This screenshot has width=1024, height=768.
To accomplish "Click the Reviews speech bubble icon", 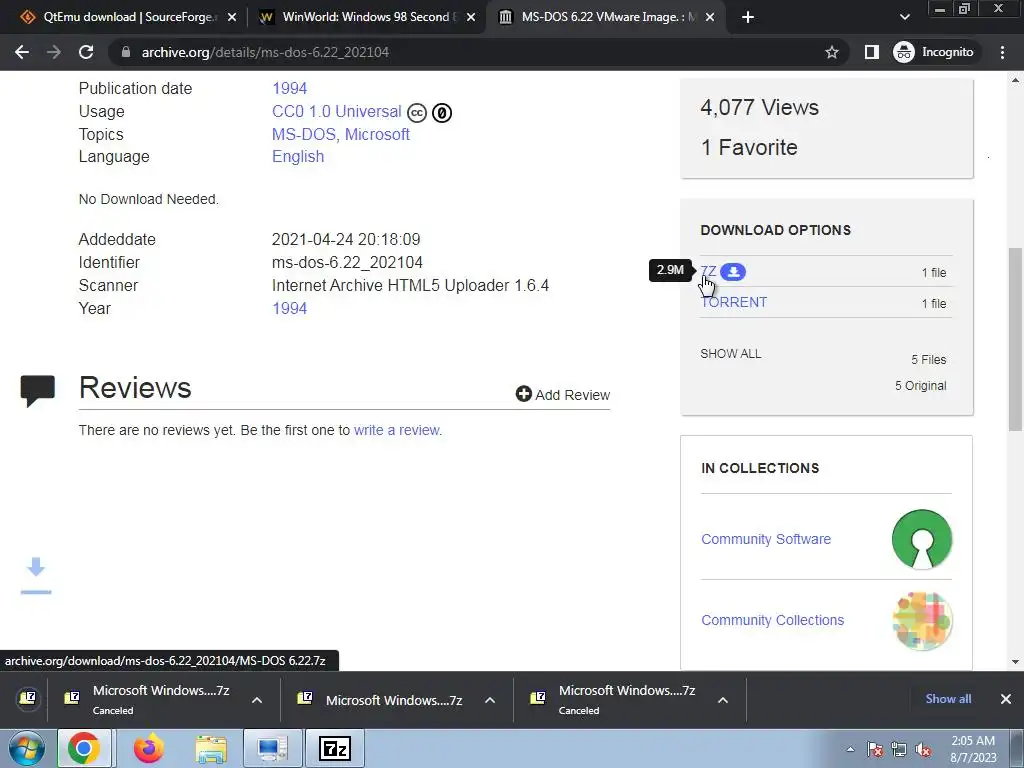I will 37,391.
